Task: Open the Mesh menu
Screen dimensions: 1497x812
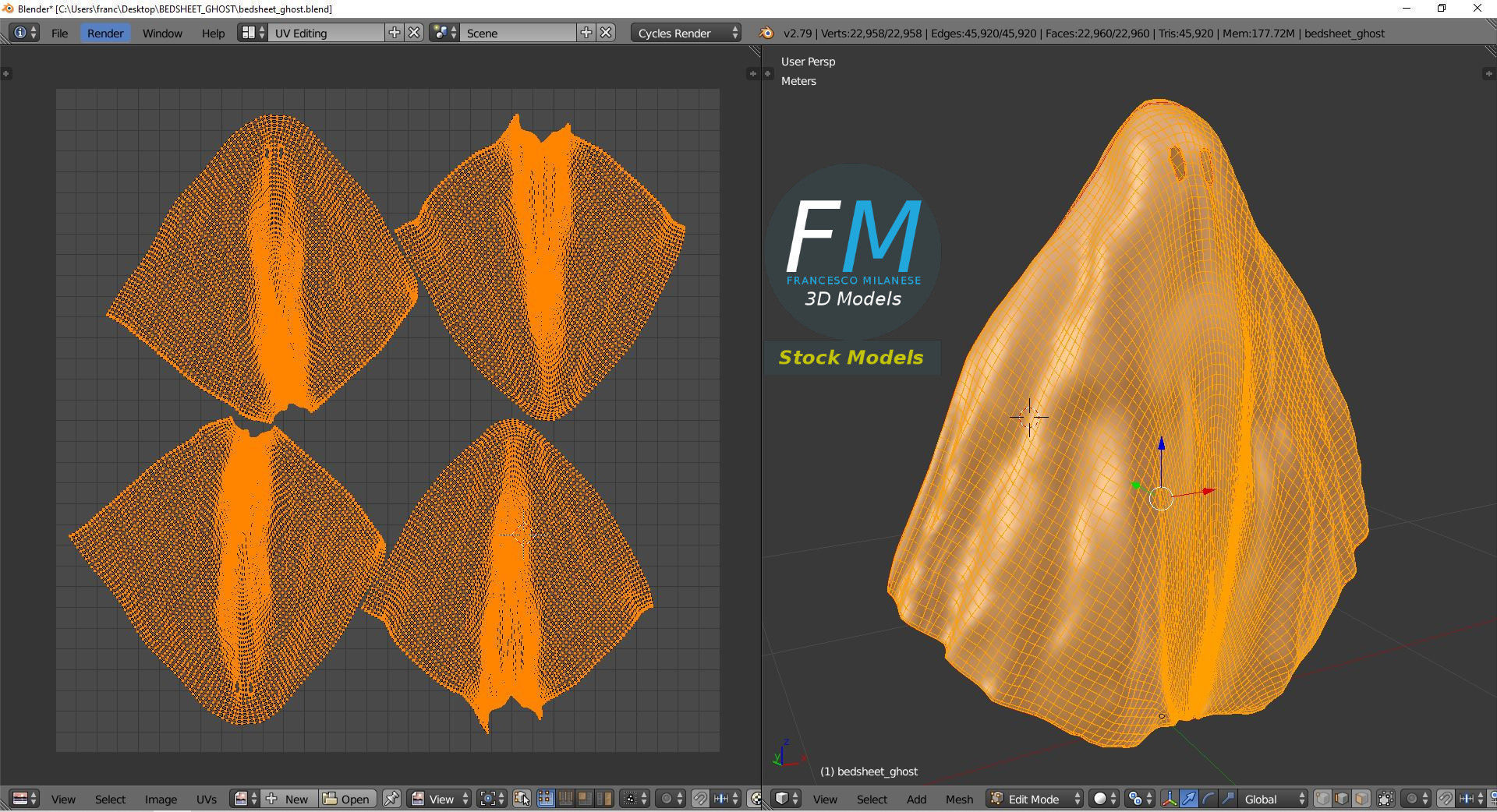Action: (959, 799)
